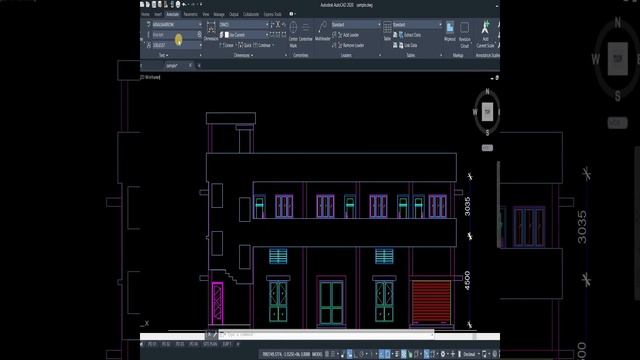Open the Help icon beside ribbon tabs

(291, 14)
